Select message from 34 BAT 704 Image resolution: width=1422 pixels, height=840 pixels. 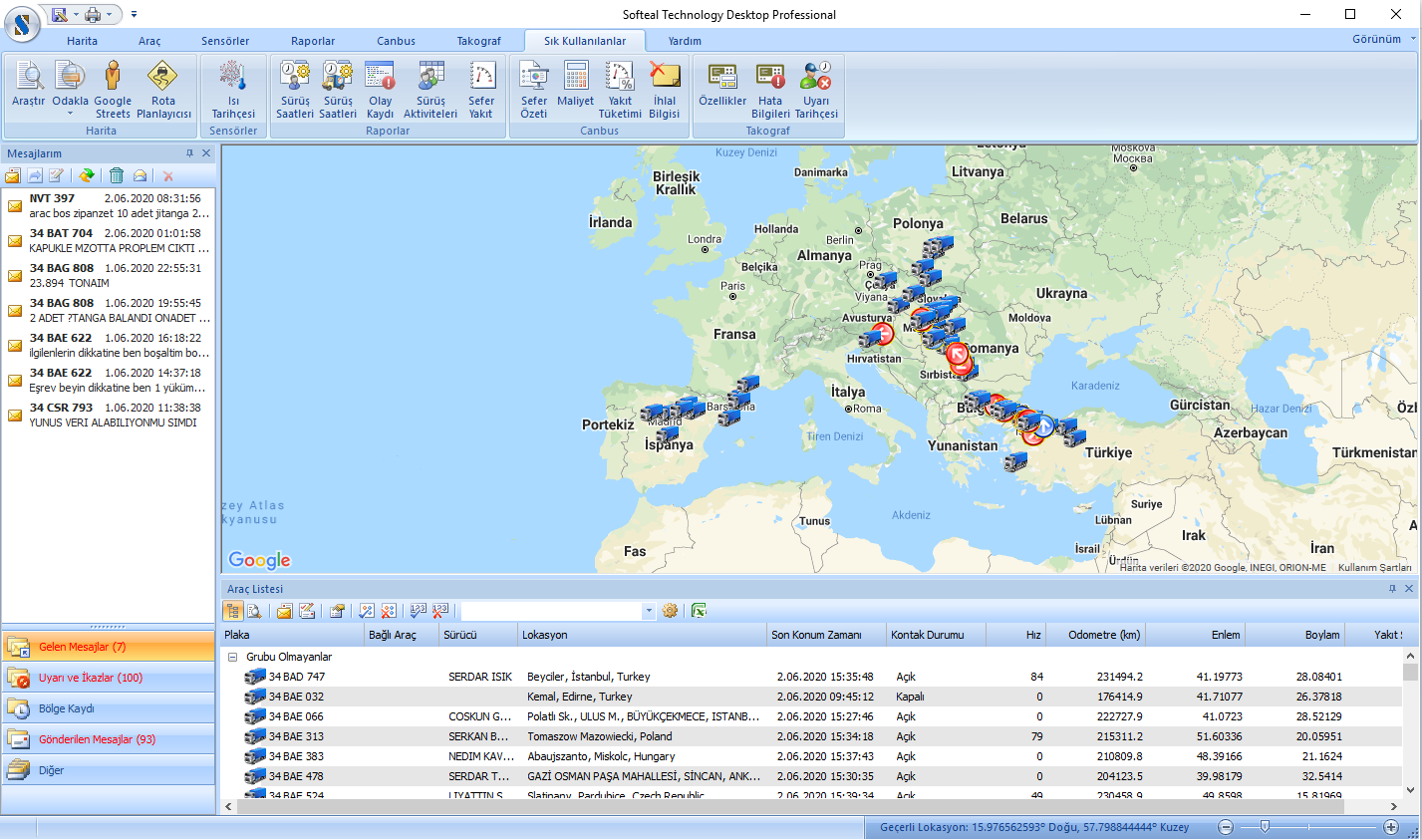[x=108, y=240]
